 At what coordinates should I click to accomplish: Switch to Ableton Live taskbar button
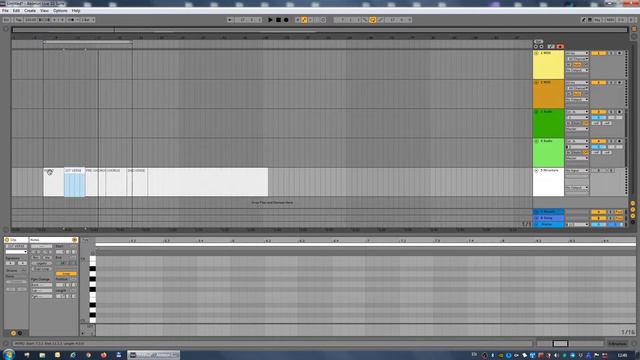tap(153, 355)
